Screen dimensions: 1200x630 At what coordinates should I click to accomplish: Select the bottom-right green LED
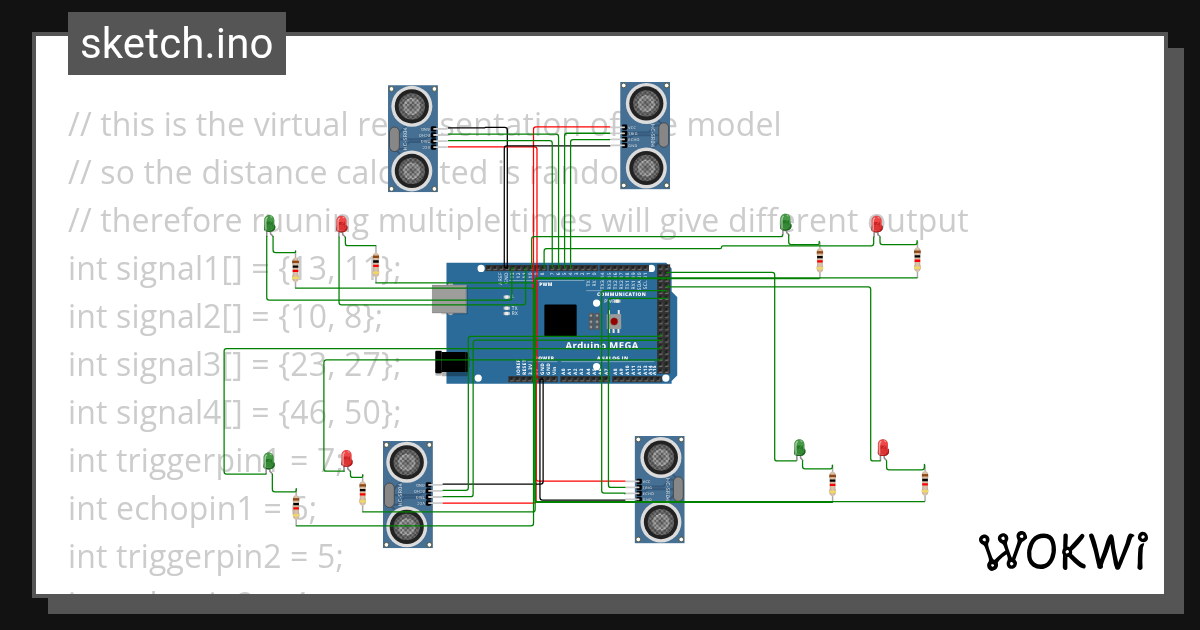click(x=799, y=447)
